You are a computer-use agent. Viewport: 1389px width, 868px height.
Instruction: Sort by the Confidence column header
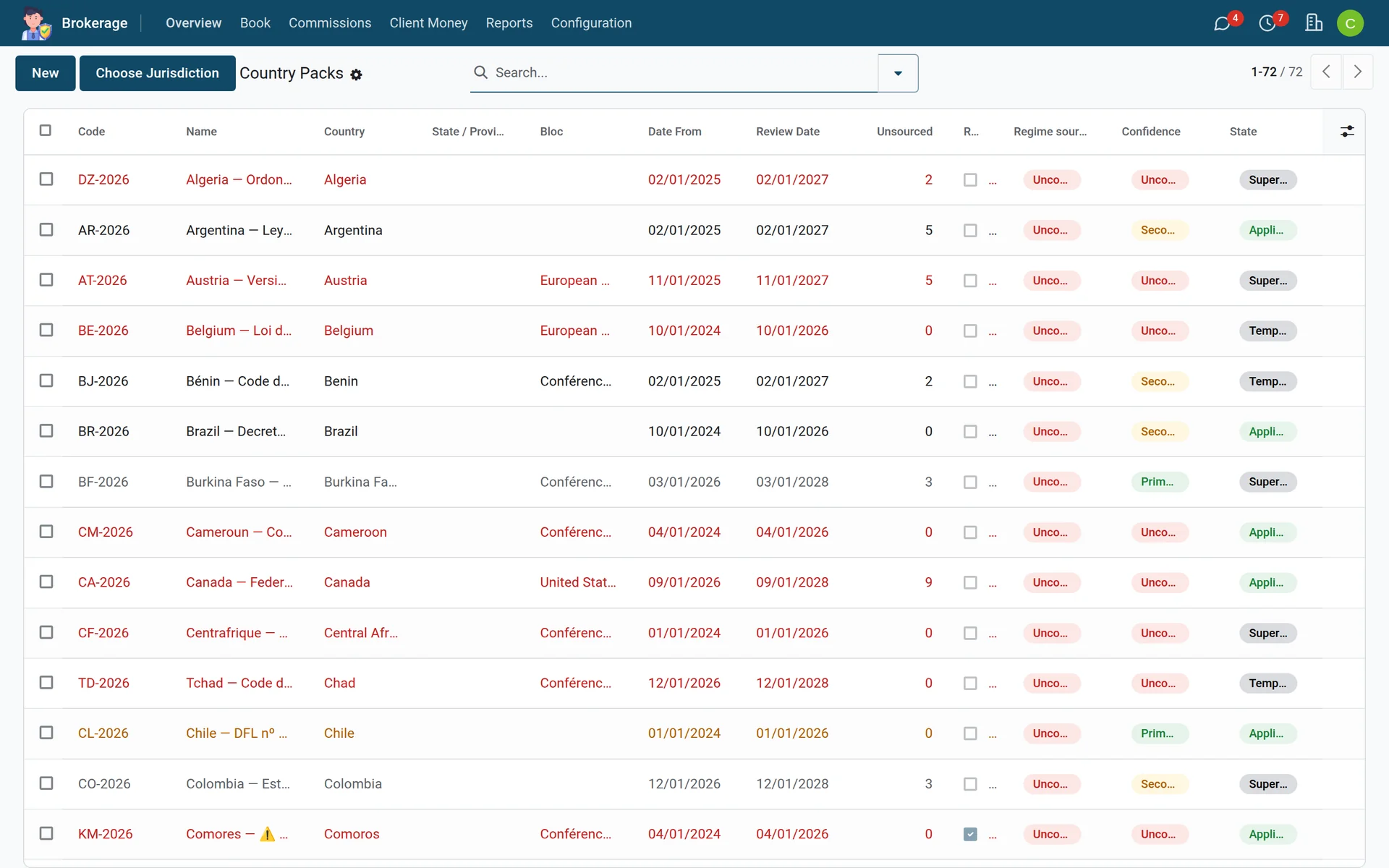pyautogui.click(x=1151, y=132)
